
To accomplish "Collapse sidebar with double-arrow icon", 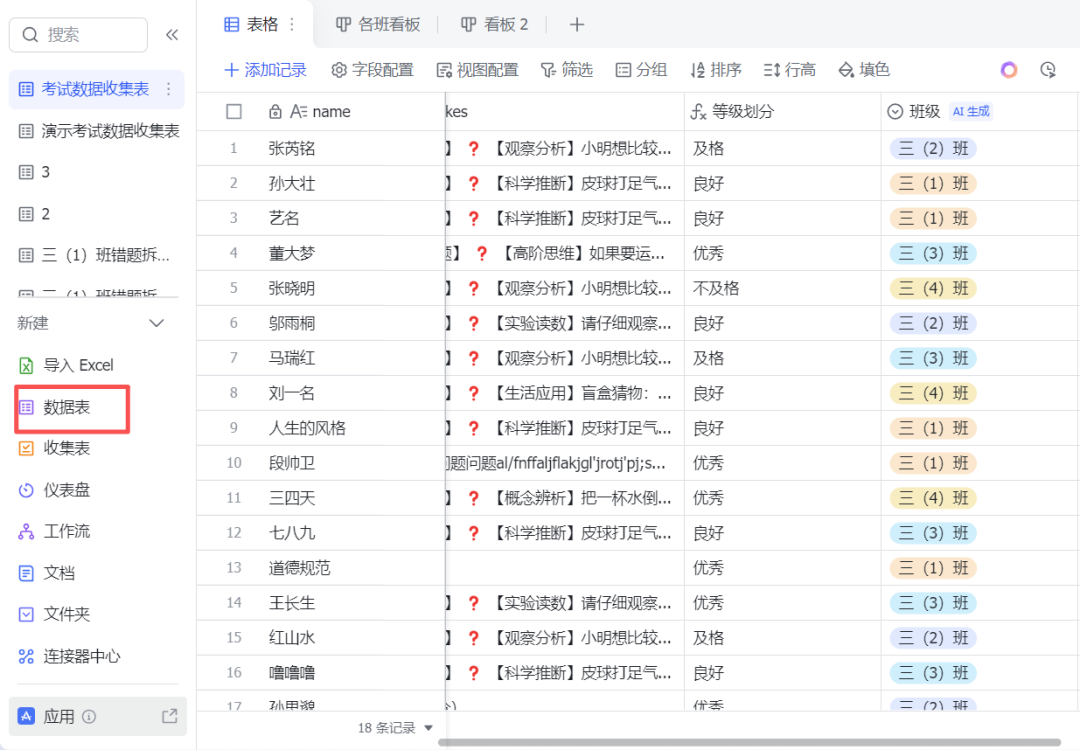I will pos(171,33).
